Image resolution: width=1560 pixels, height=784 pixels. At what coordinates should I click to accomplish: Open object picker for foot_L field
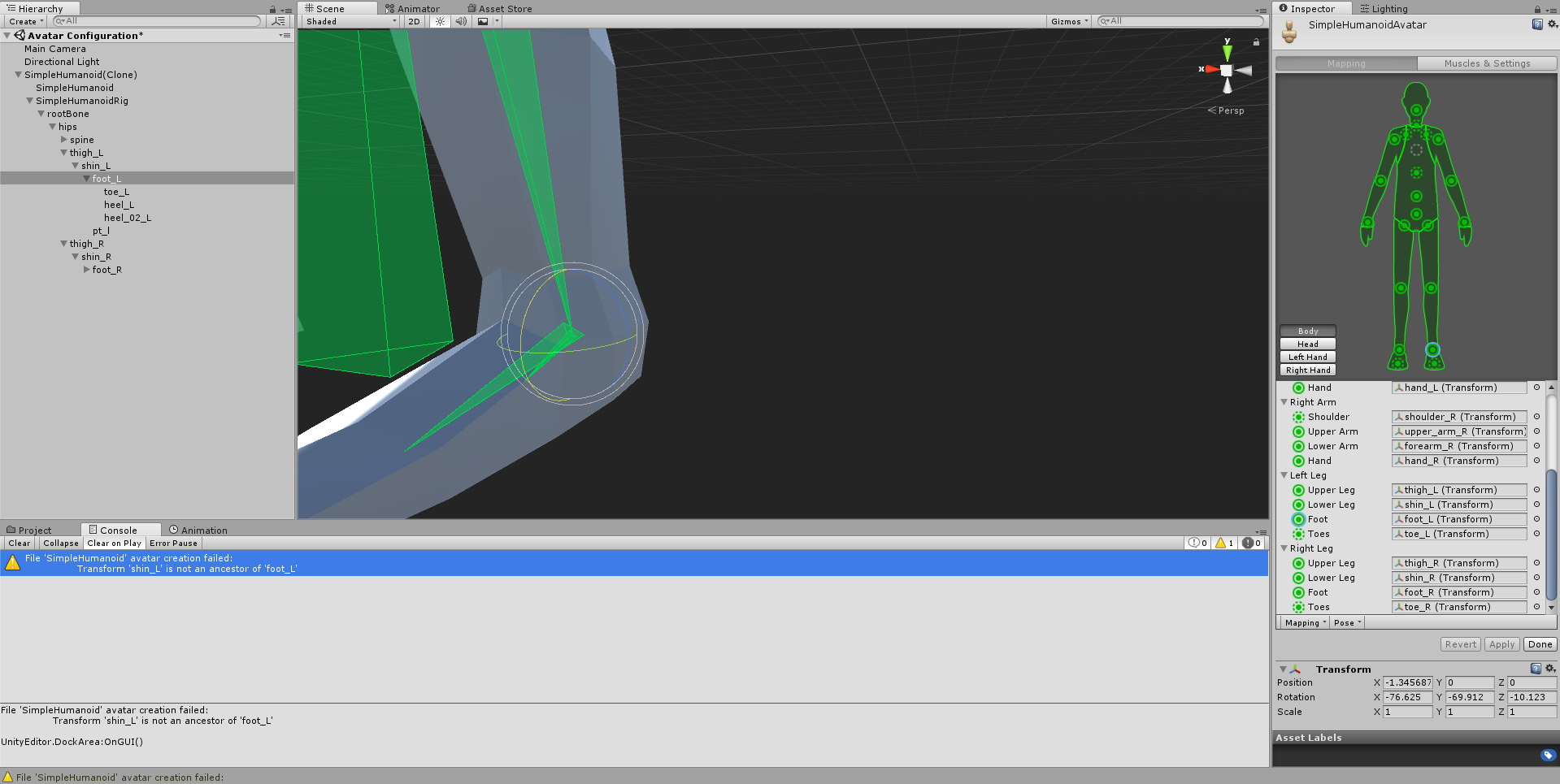pyautogui.click(x=1536, y=519)
